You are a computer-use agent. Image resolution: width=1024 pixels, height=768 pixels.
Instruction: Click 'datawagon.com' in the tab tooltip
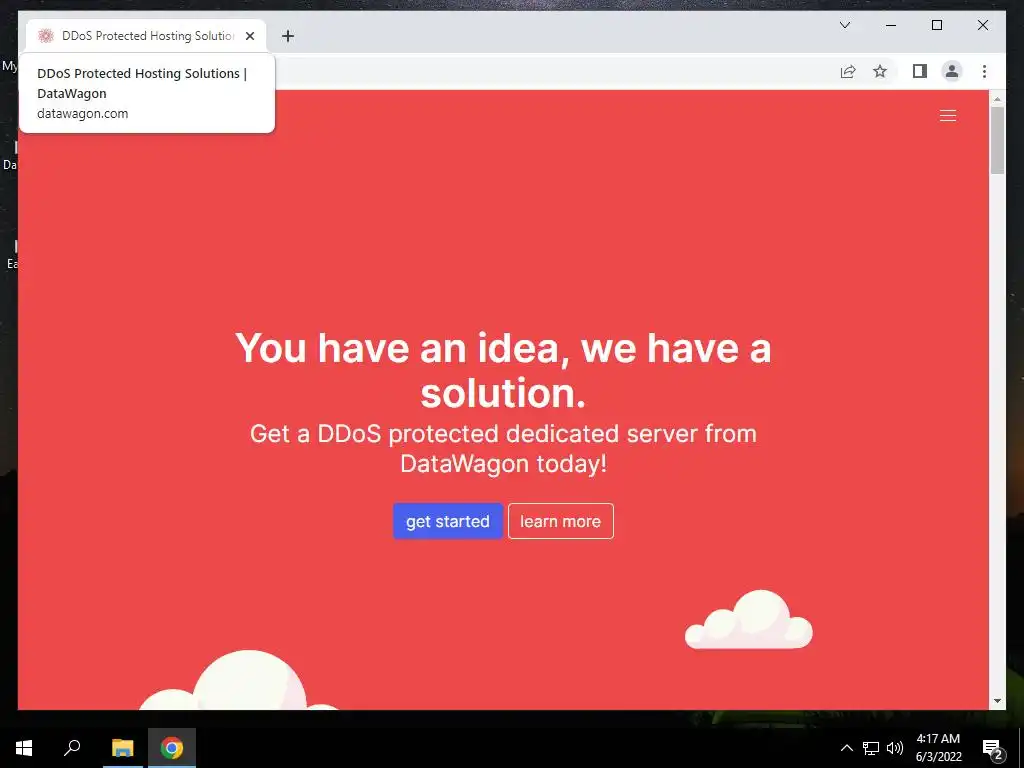82,114
